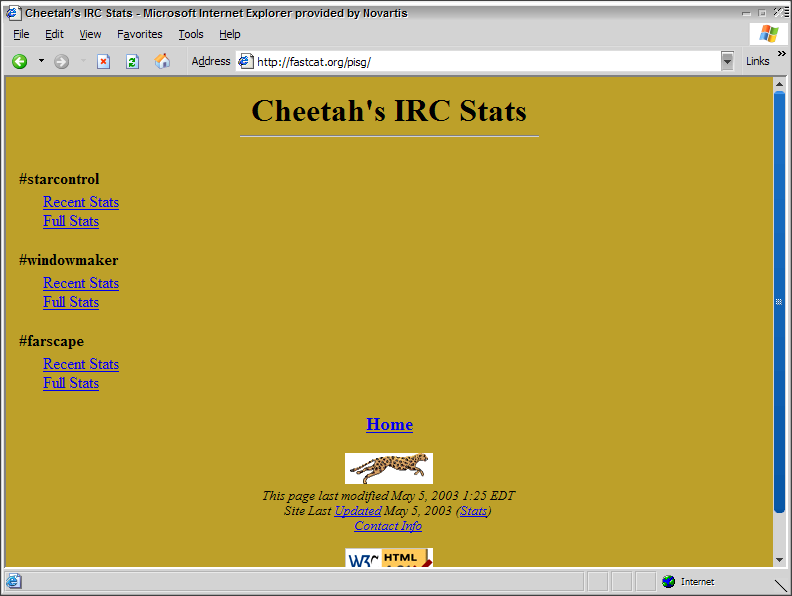
Task: Click the Refresh page icon
Action: pos(132,62)
